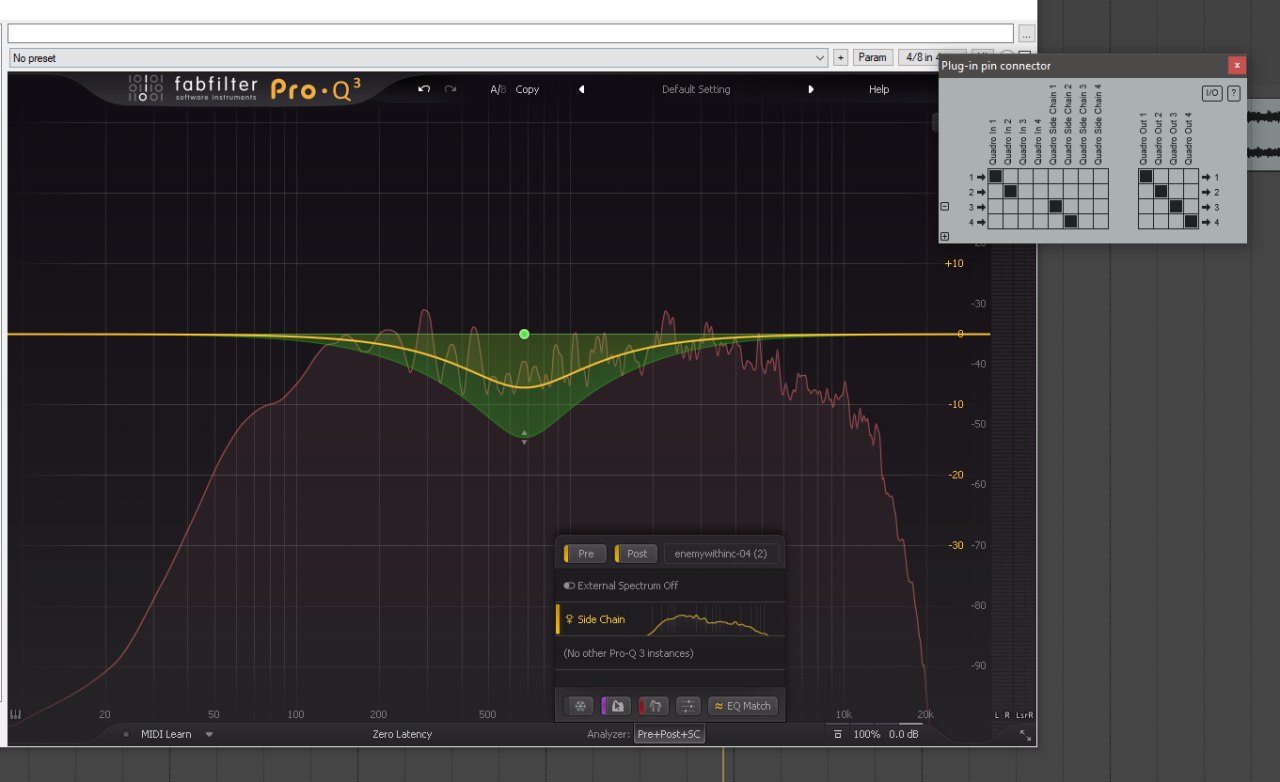Click the ellipsis button beside comment field
The width and height of the screenshot is (1280, 782).
coord(1025,34)
